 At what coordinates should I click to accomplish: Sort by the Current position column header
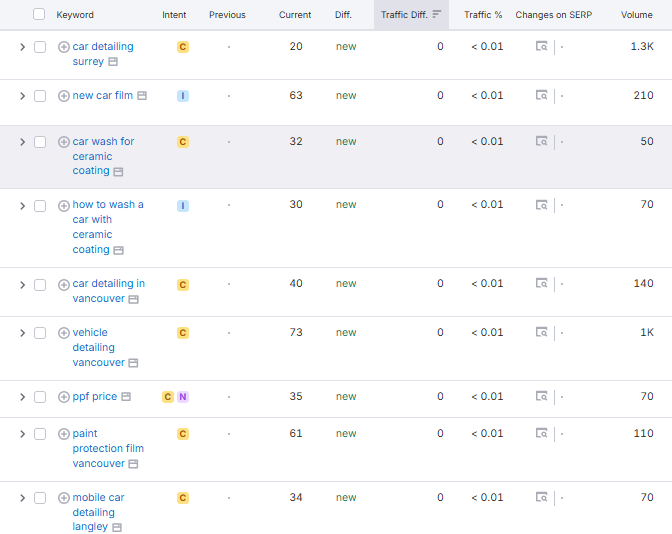pos(295,15)
